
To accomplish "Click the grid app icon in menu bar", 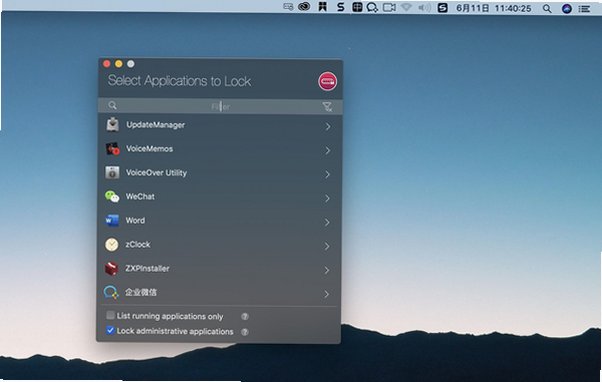I will click(357, 7).
